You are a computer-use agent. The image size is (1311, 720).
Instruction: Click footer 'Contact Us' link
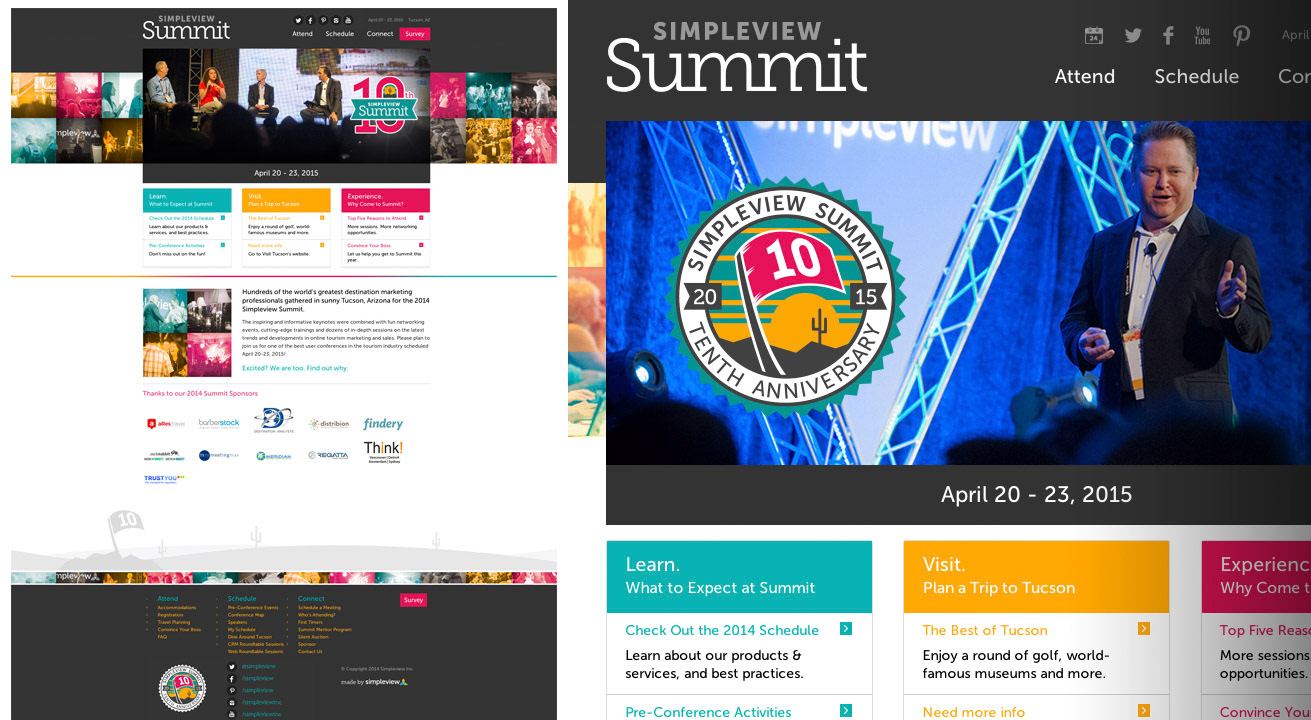310,651
